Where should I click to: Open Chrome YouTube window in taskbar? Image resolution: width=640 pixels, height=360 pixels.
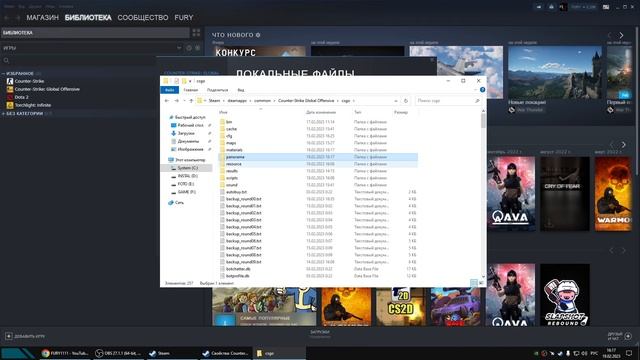[x=65, y=353]
